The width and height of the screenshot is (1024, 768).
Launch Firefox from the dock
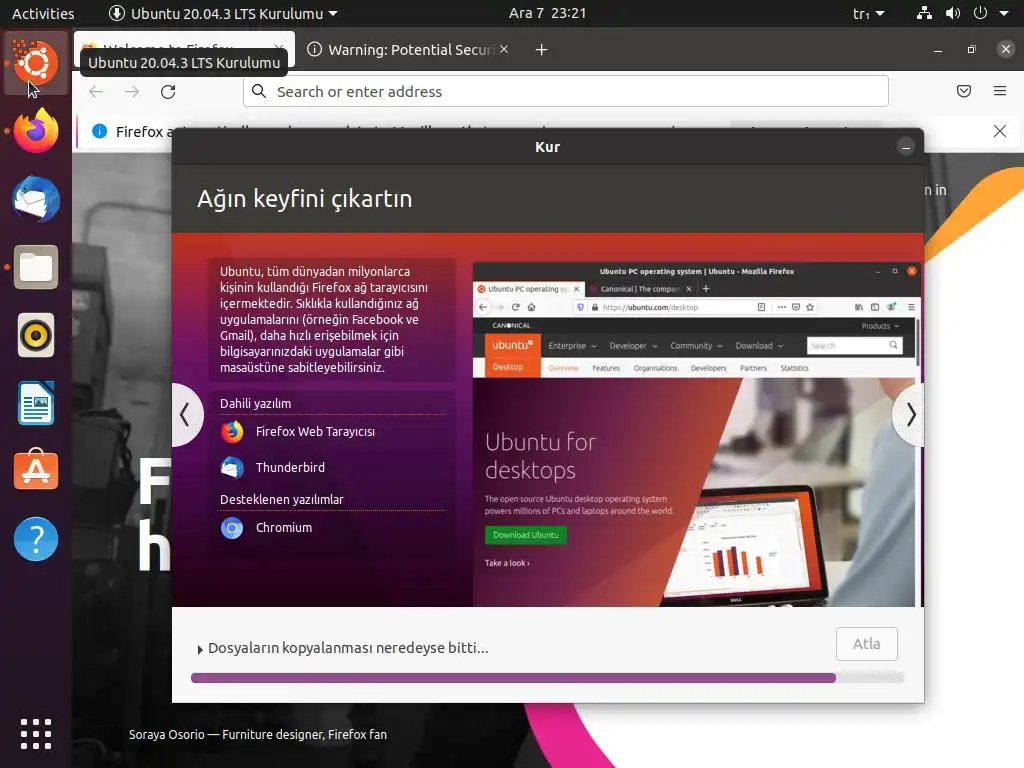tap(36, 131)
